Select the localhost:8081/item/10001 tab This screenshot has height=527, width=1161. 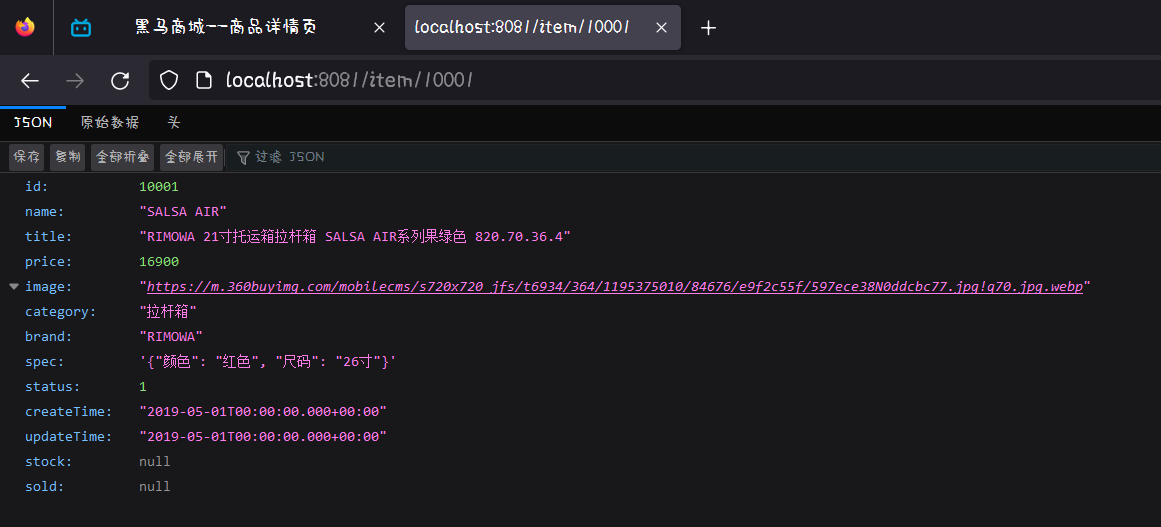[543, 27]
